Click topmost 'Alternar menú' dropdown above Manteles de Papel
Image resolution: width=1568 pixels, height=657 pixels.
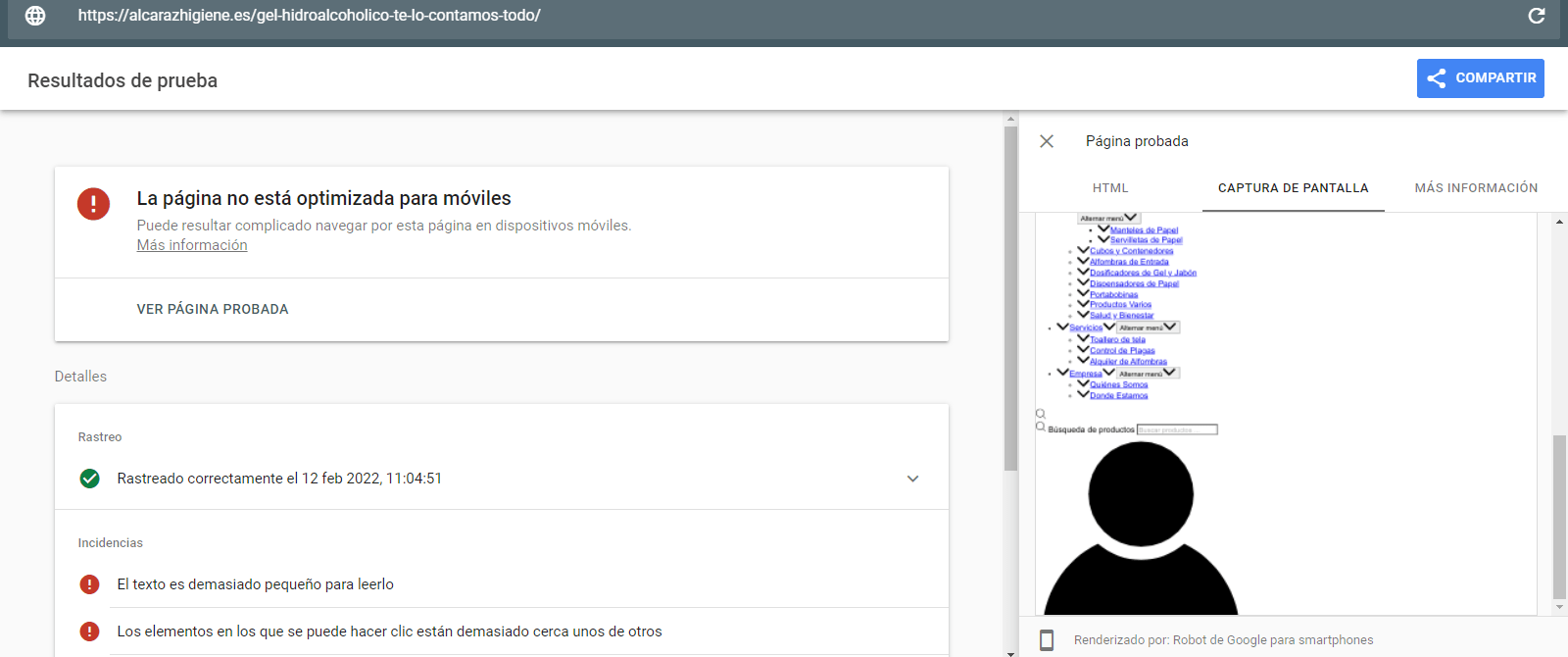tap(1108, 219)
